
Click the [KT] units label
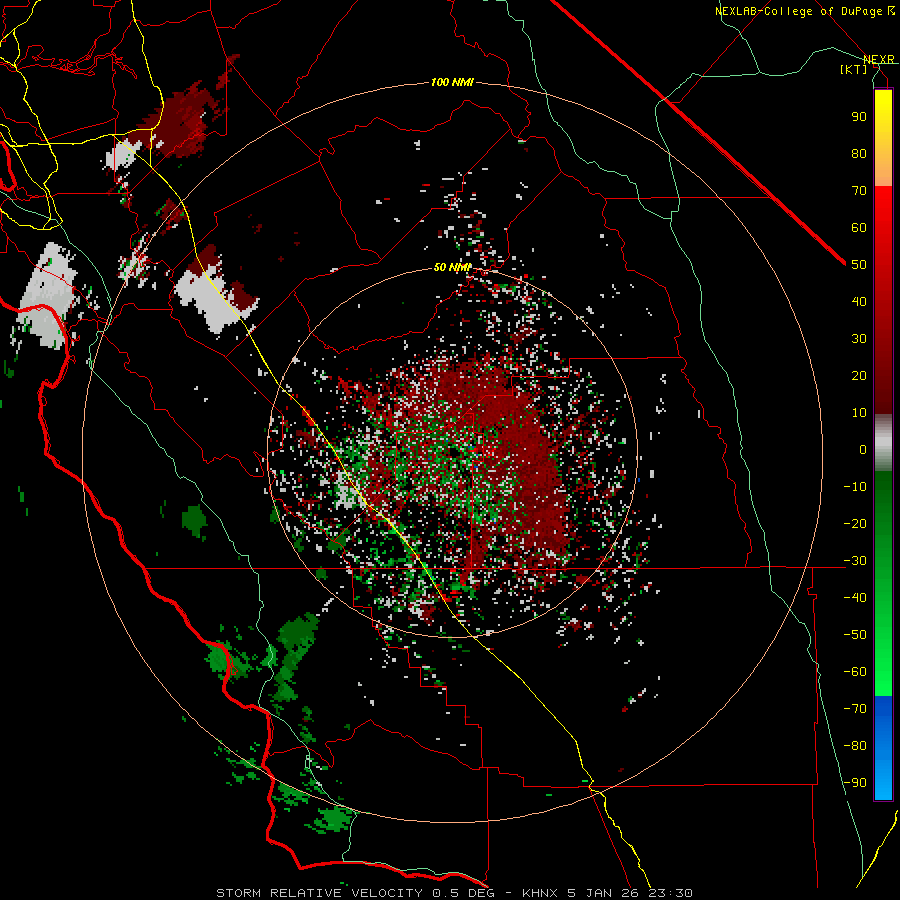854,69
